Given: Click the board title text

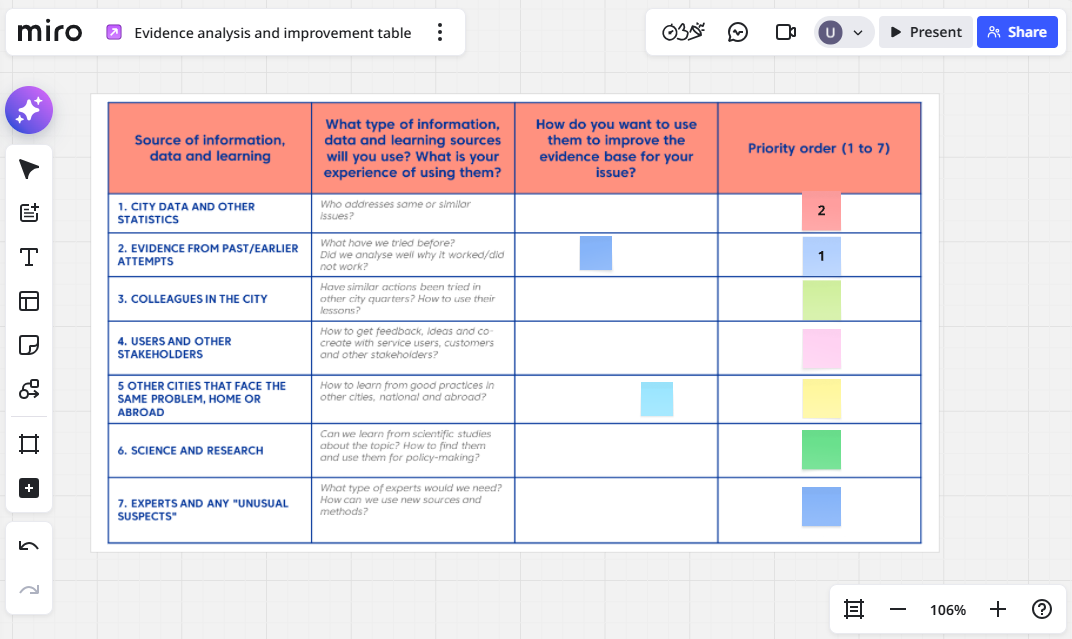Looking at the screenshot, I should 272,33.
